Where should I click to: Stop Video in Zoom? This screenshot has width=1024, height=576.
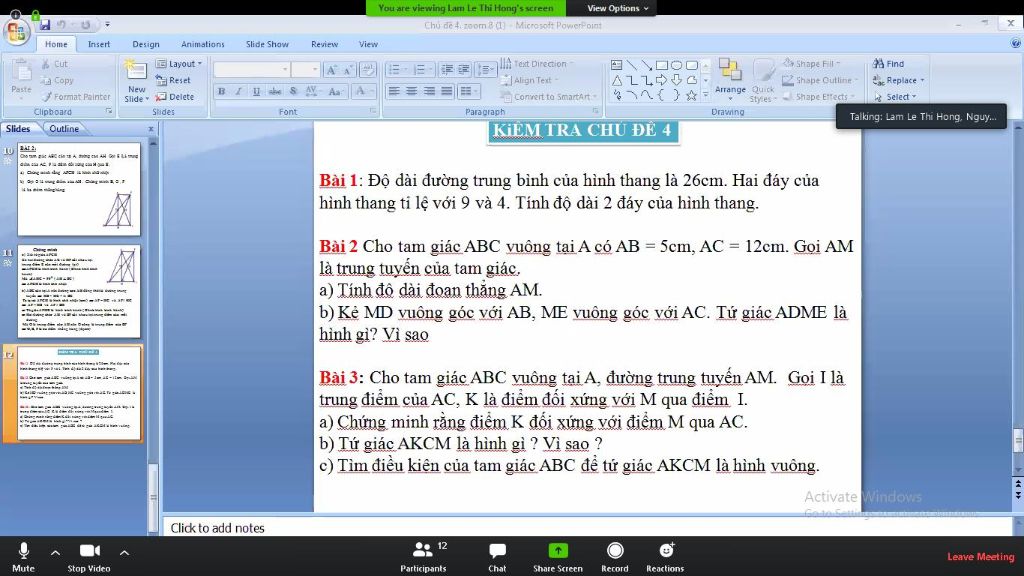click(89, 557)
